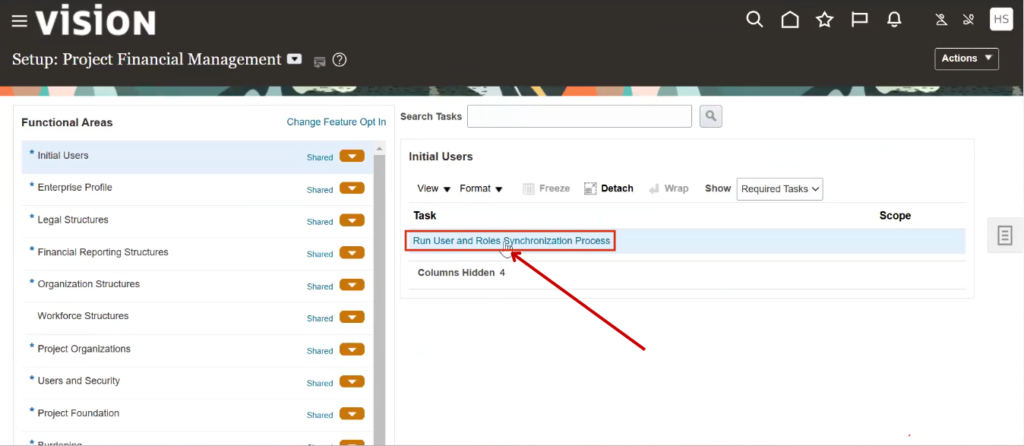Click Change Feature Opt In link

pyautogui.click(x=336, y=122)
